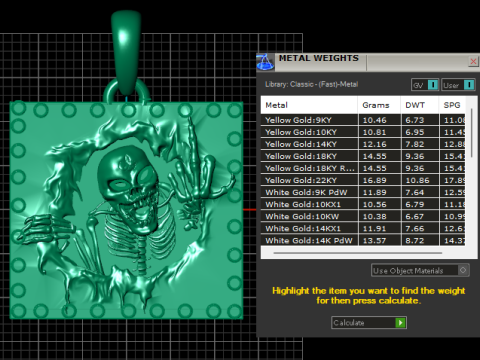Click the 16.89 grams value
The image size is (480, 360).
click(x=375, y=180)
